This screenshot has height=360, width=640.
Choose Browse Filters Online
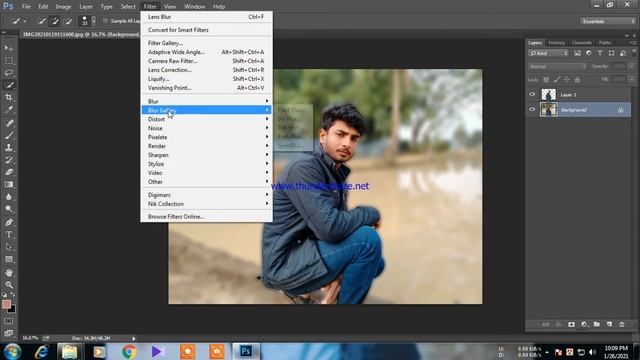207,217
